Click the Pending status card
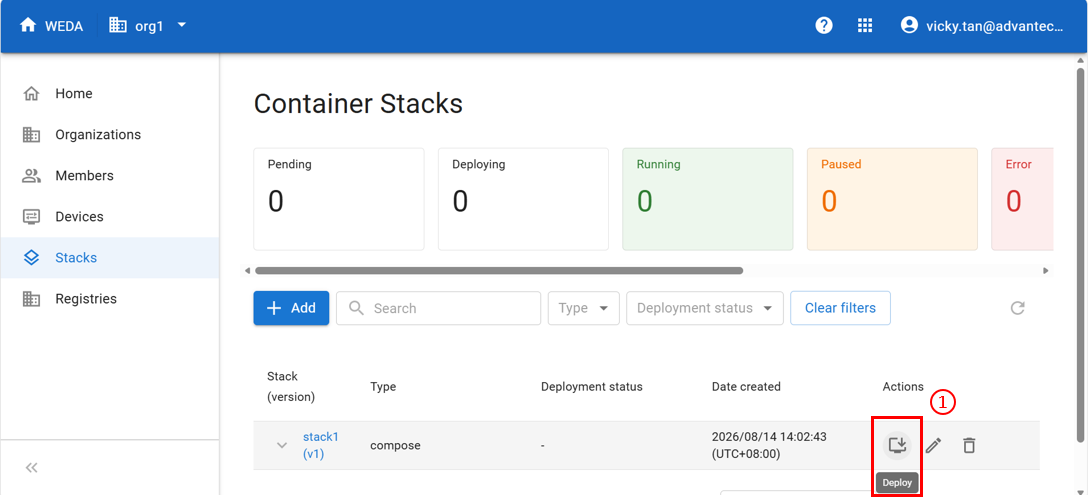 point(339,199)
